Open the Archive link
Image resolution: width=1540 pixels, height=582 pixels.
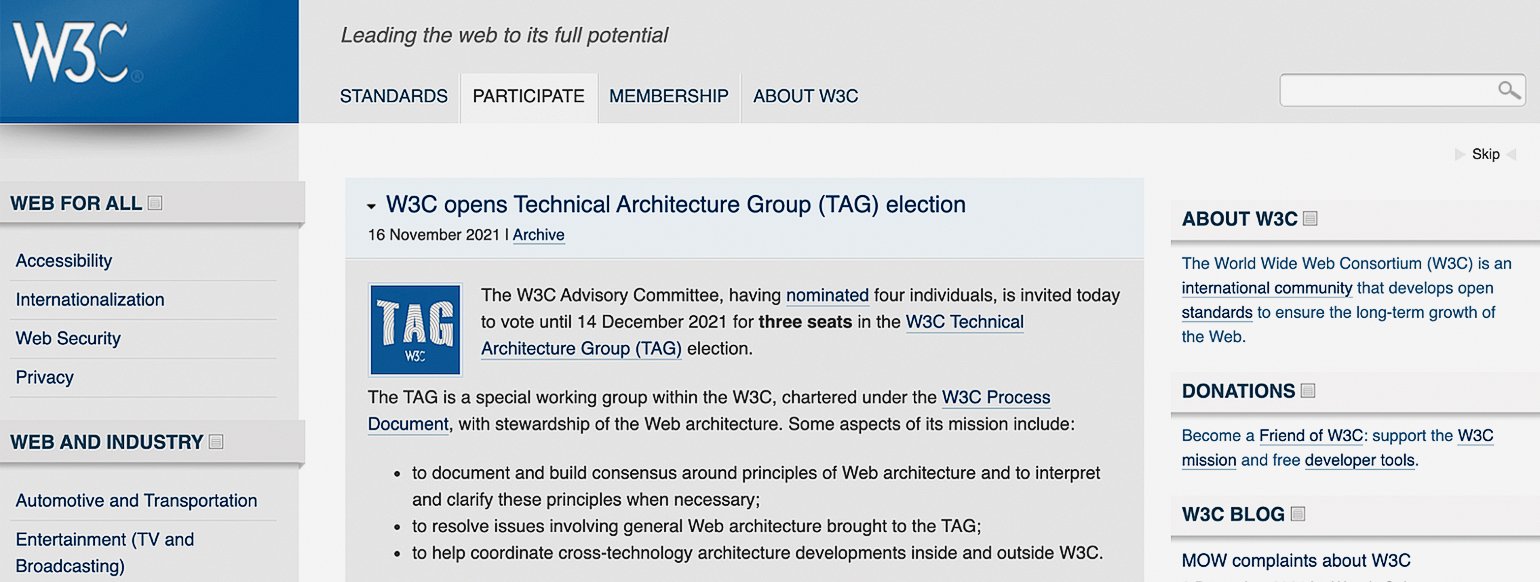click(x=538, y=235)
